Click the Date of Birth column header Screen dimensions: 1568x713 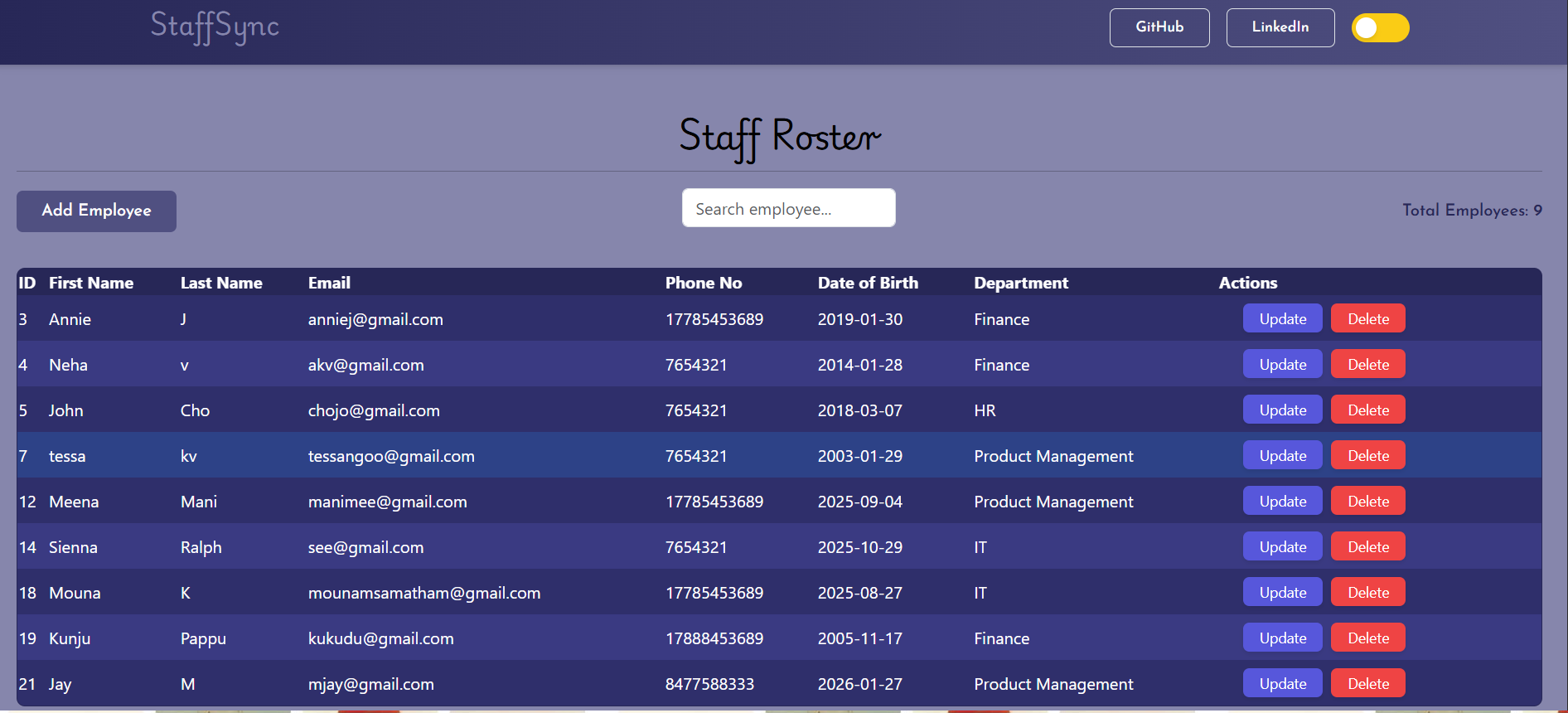[868, 283]
